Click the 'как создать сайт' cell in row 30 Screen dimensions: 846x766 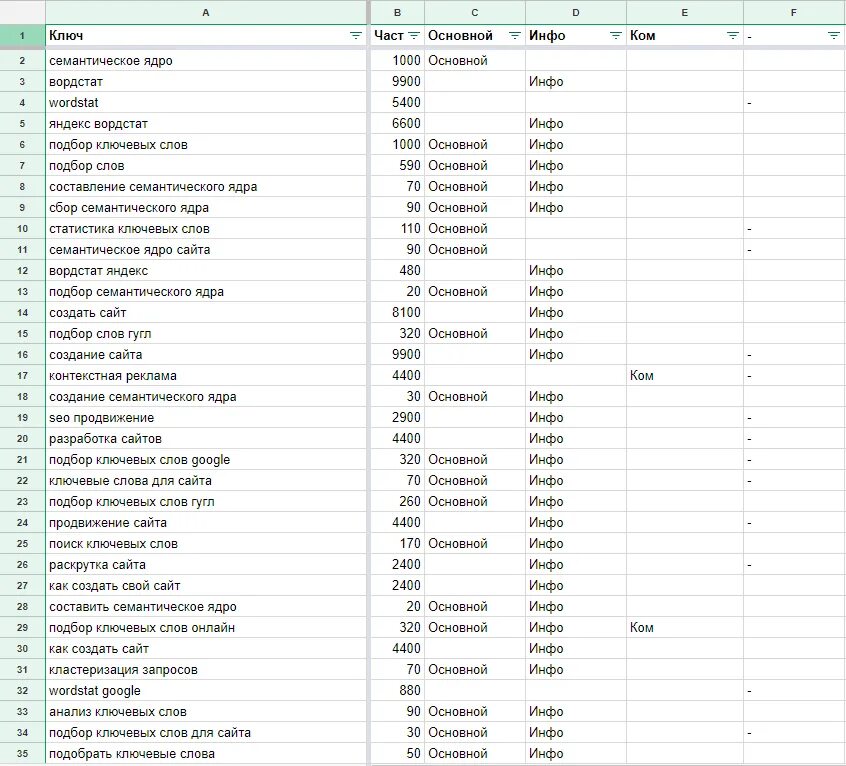click(206, 648)
